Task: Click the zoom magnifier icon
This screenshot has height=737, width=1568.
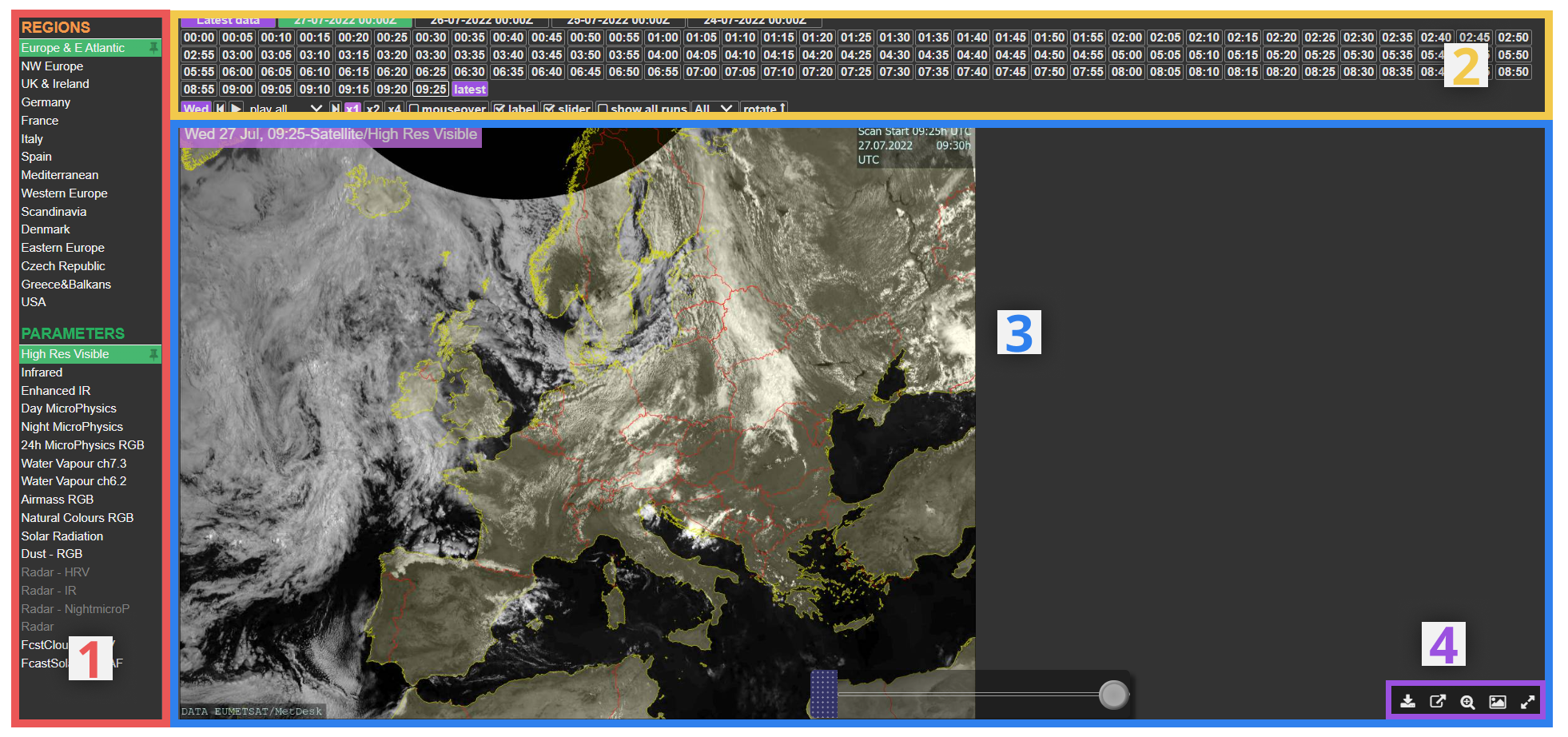Action: tap(1467, 701)
